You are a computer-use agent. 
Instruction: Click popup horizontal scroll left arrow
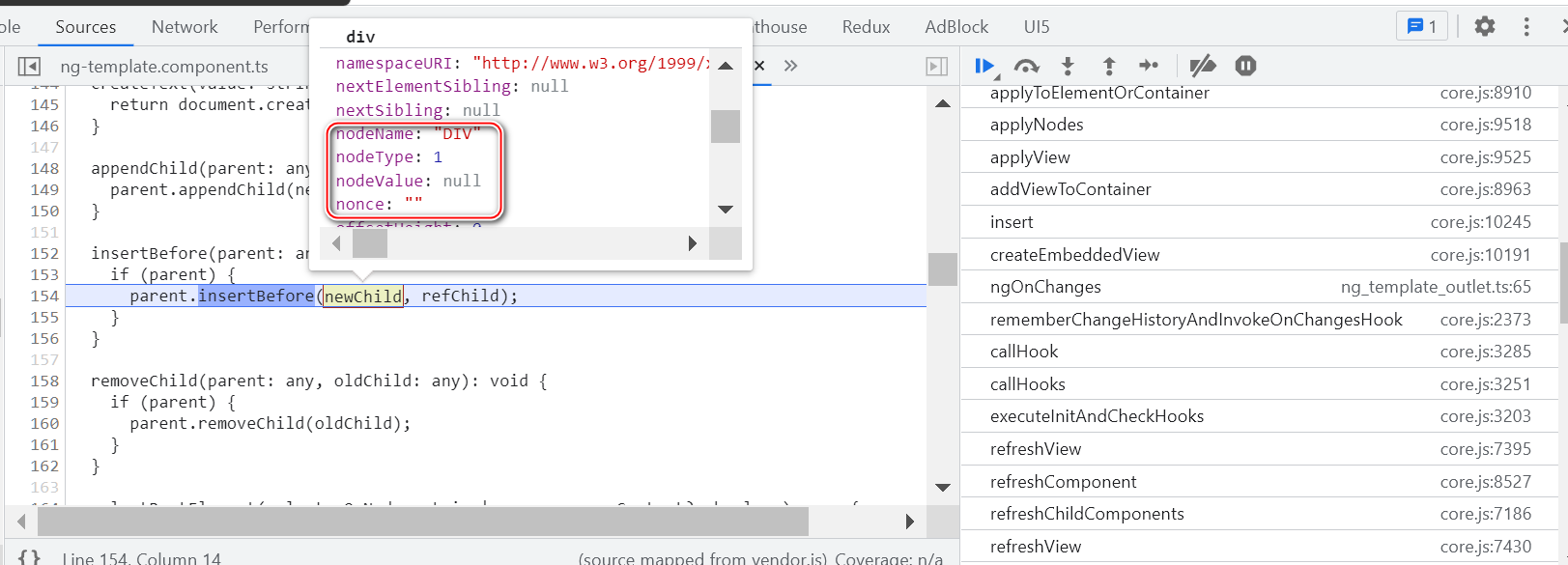coord(336,243)
